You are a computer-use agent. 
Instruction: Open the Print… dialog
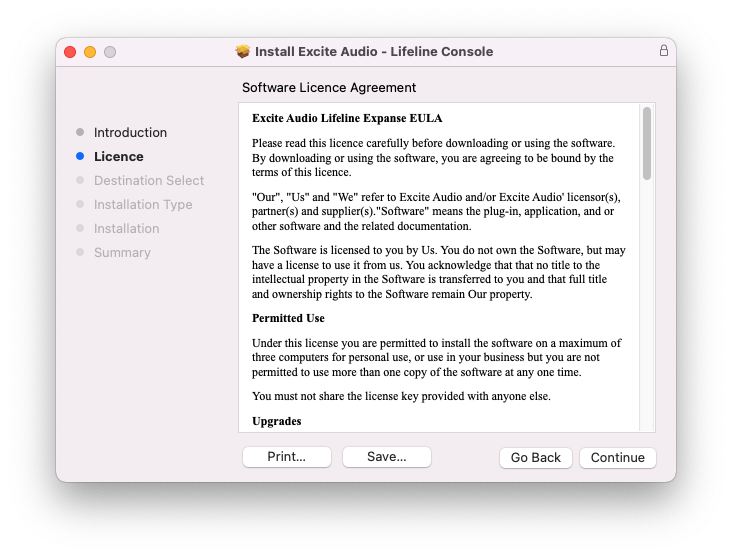(x=286, y=457)
